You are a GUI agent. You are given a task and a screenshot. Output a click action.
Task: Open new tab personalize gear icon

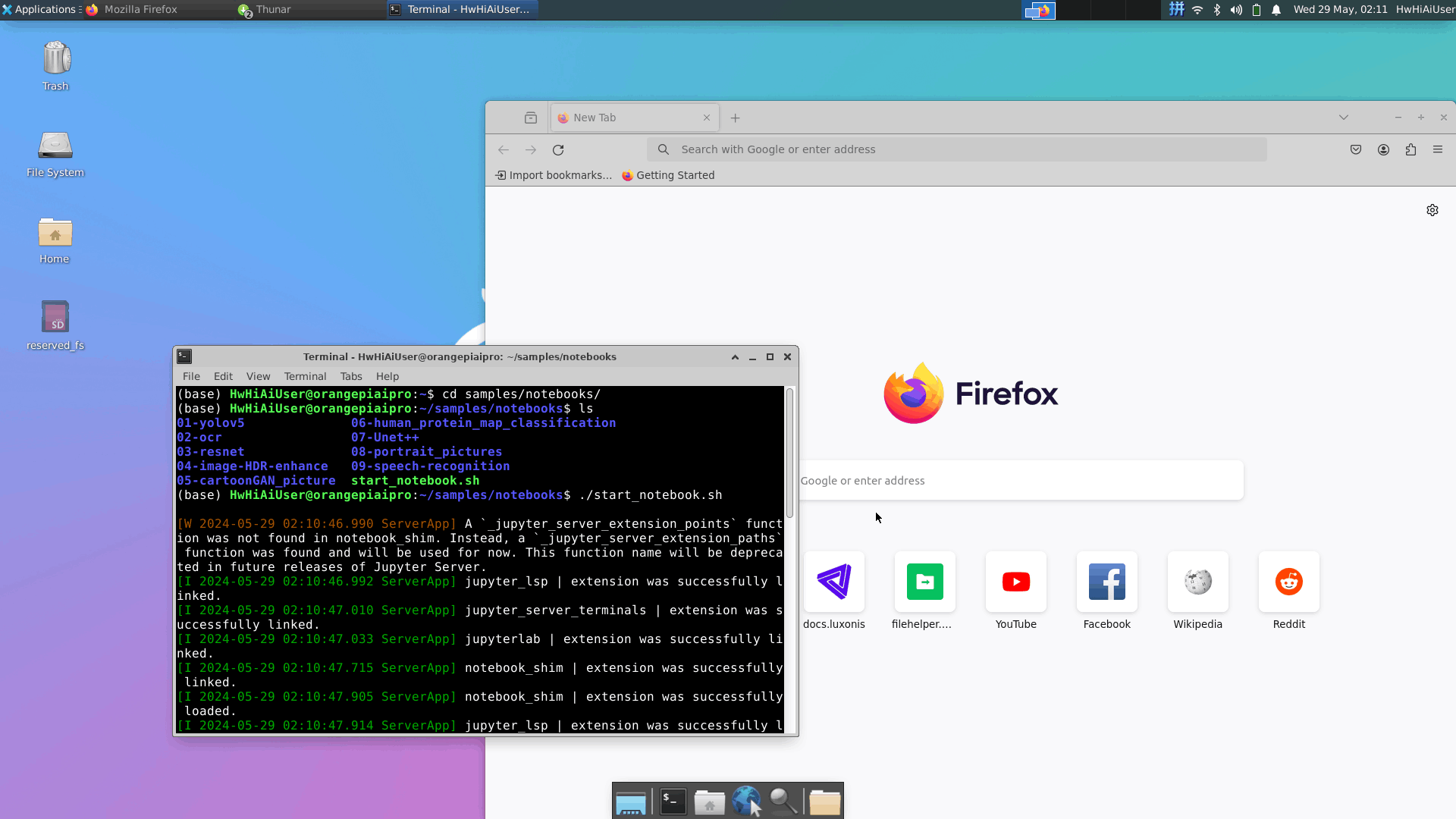pyautogui.click(x=1432, y=210)
